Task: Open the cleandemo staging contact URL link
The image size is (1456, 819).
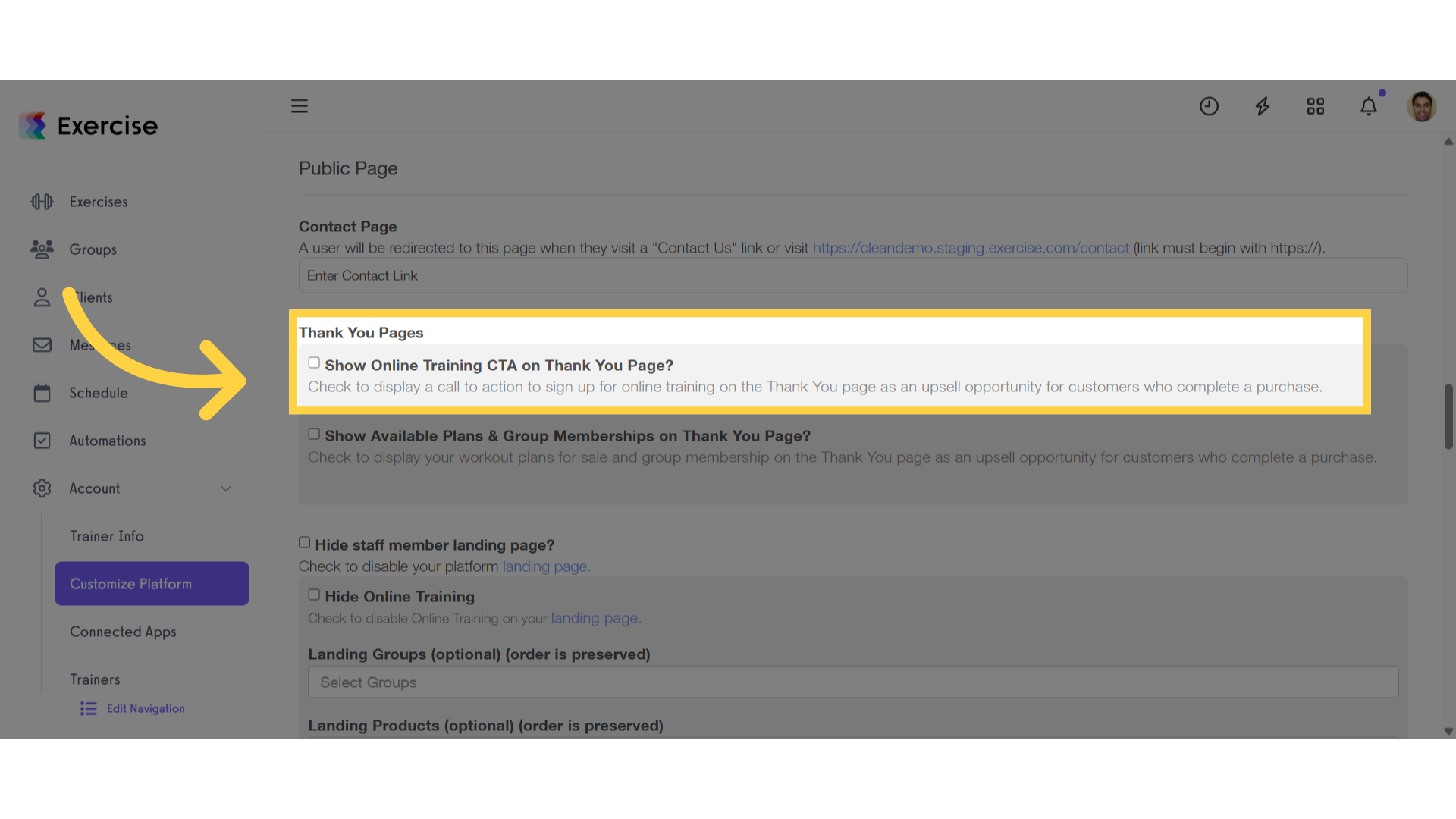Action: (971, 248)
